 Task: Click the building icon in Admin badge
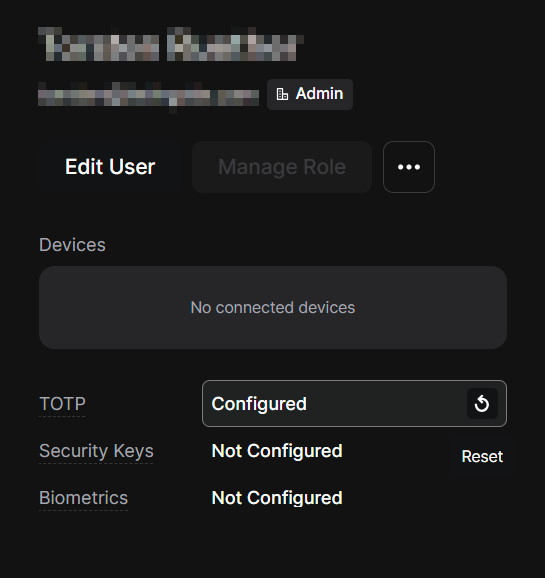pos(282,94)
